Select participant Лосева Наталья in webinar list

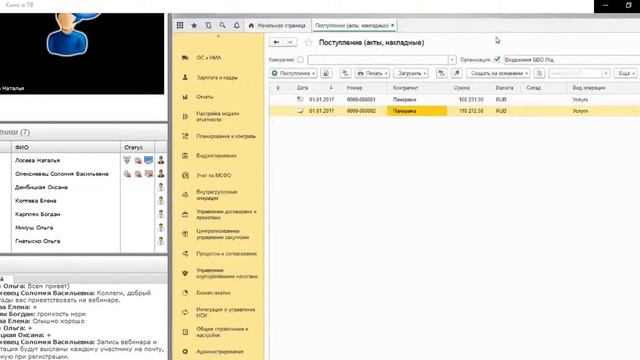(37, 160)
